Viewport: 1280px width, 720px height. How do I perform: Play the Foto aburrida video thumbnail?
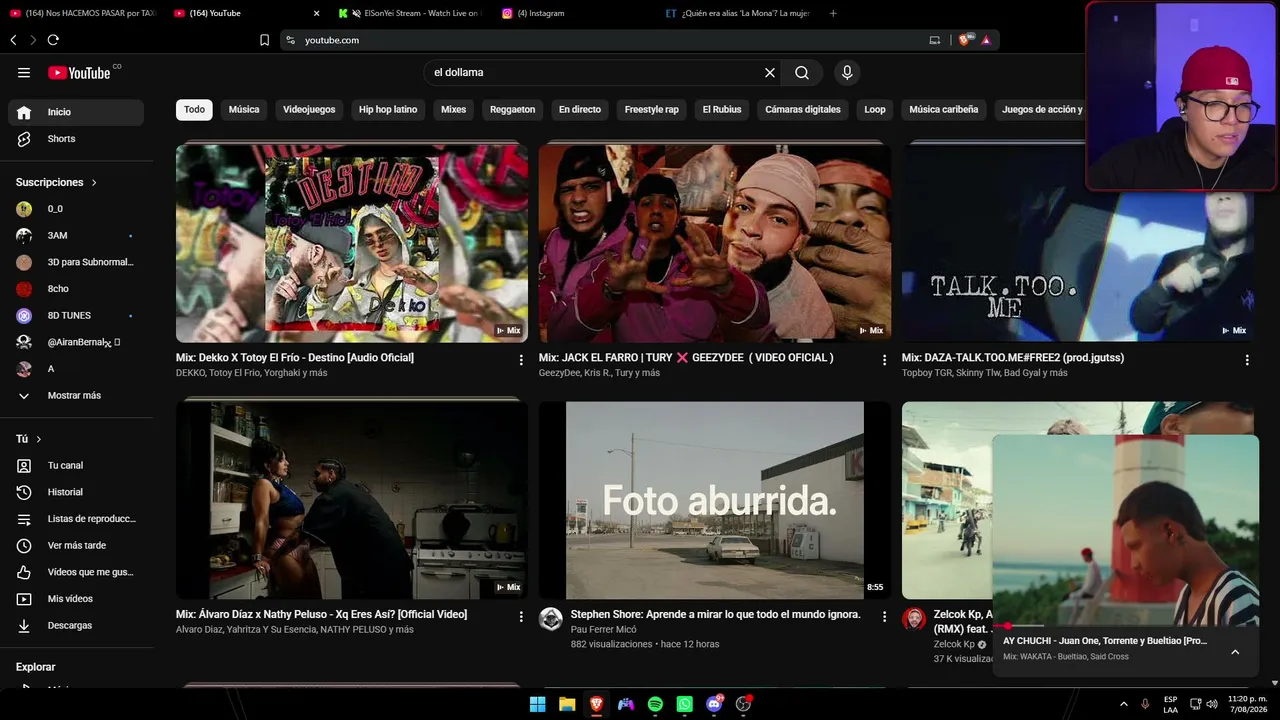[715, 500]
